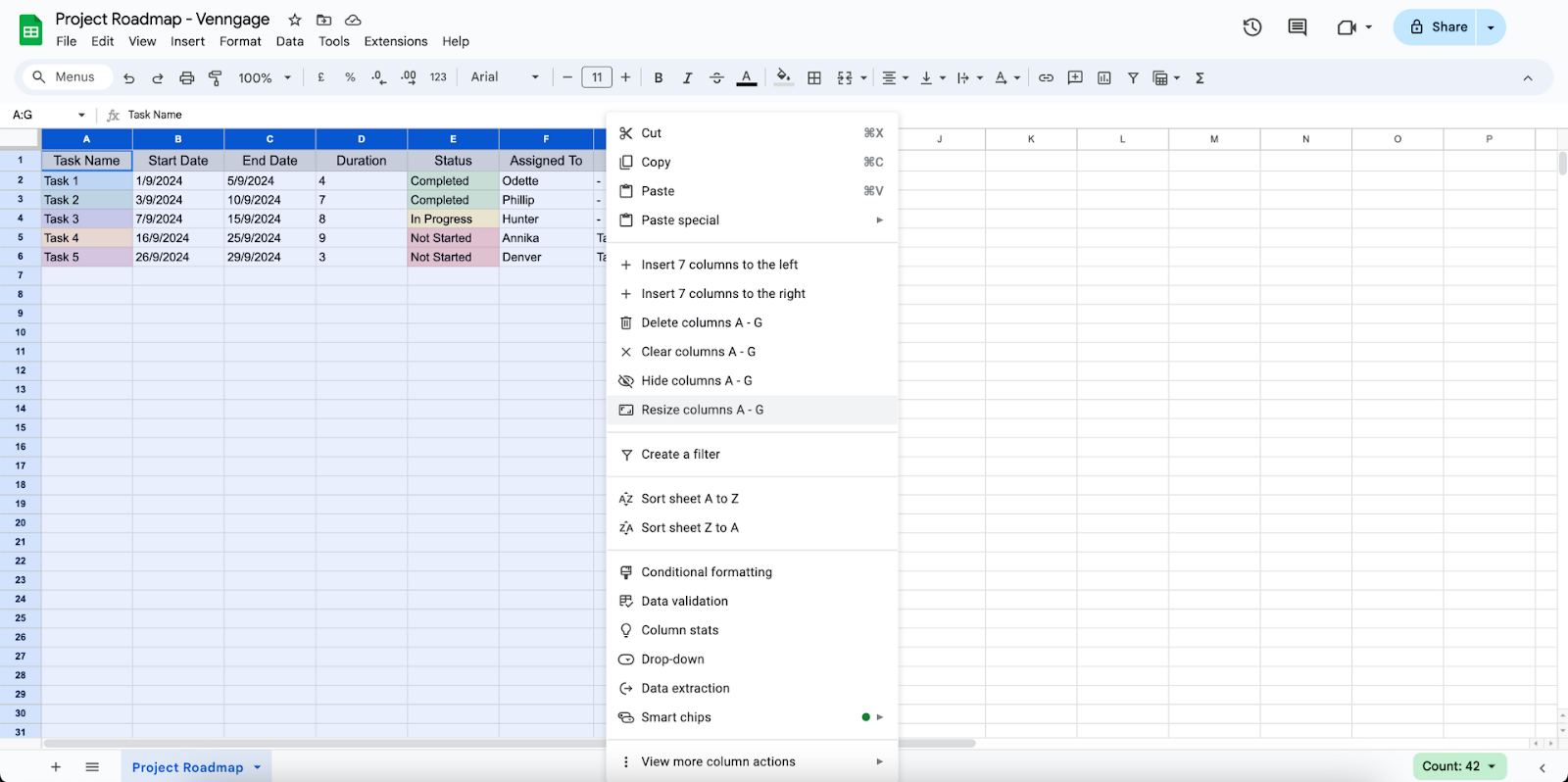Open the Format menu
Viewport: 1568px width, 782px height.
pos(240,41)
